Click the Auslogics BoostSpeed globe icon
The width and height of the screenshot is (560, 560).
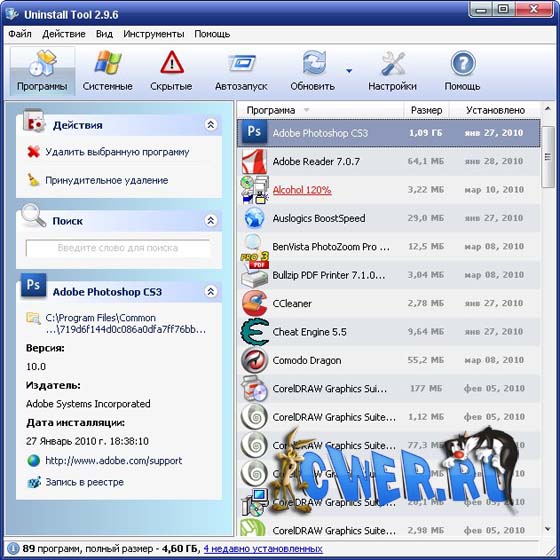pos(254,218)
